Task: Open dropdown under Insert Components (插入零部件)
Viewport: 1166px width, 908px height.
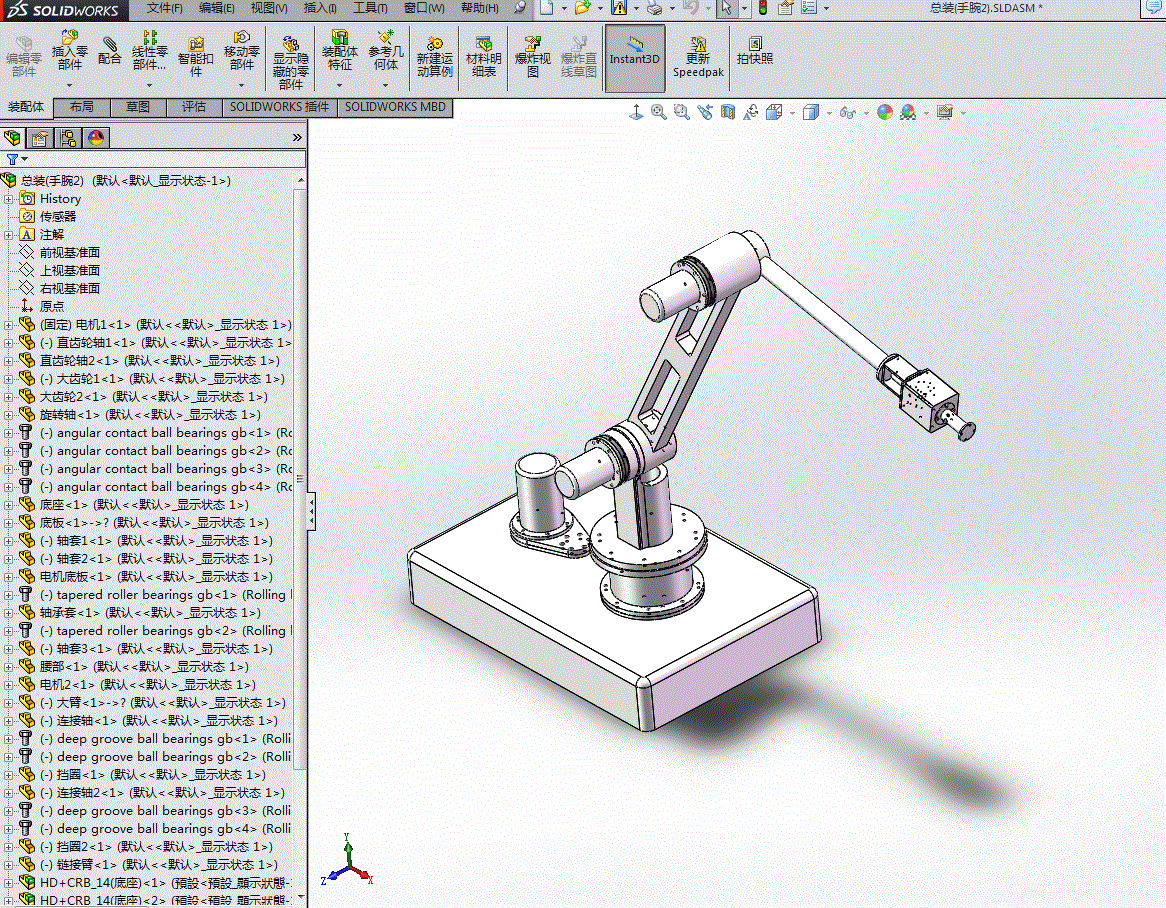Action: tap(69, 85)
